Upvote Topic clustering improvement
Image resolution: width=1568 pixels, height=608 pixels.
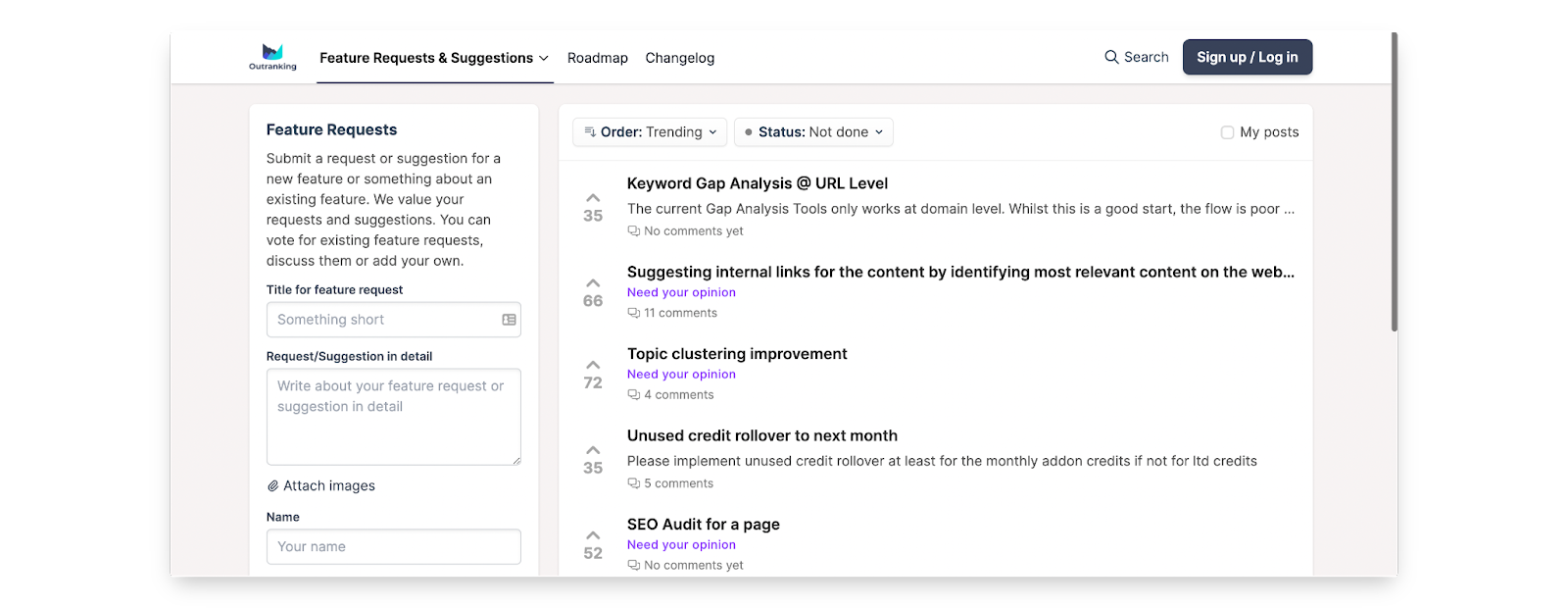pos(593,366)
